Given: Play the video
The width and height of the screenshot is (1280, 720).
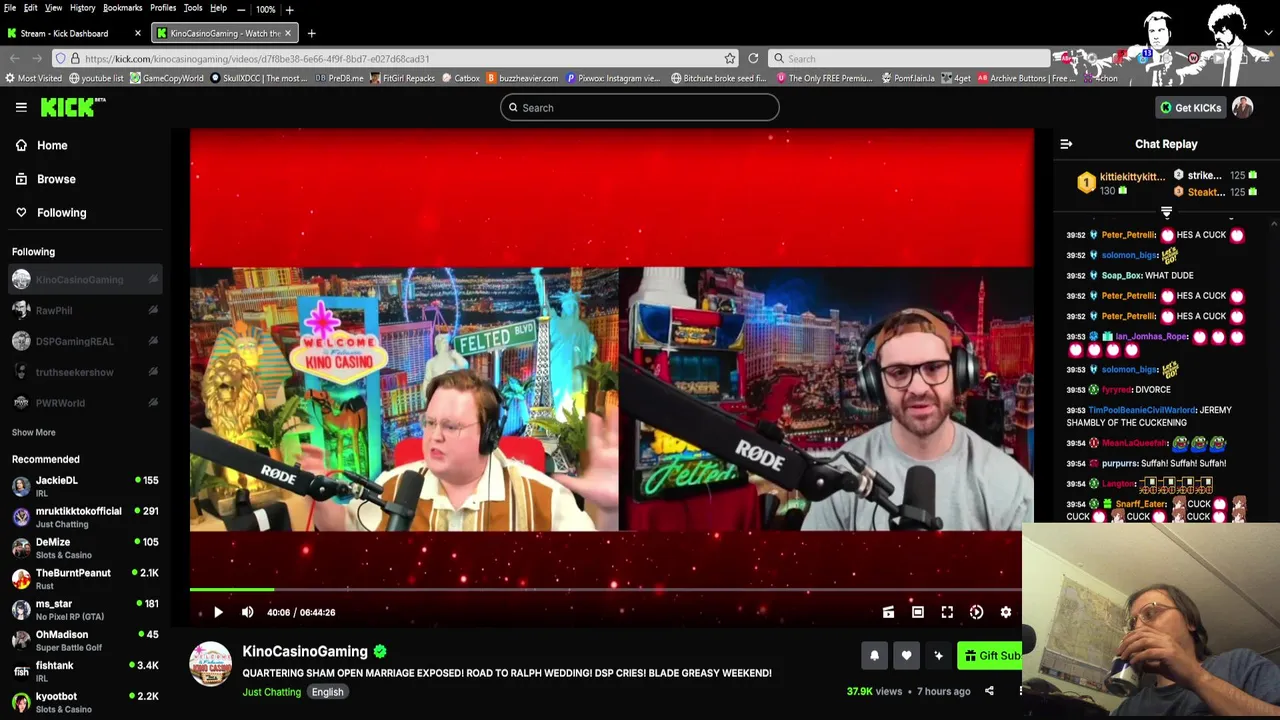Looking at the screenshot, I should pos(218,612).
